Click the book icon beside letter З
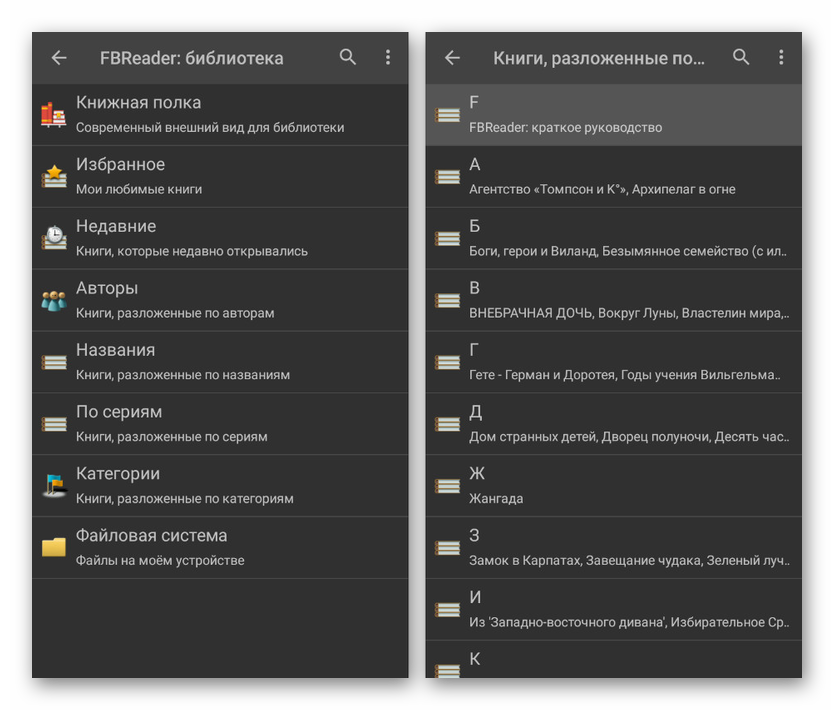This screenshot has height=710, width=834. point(447,547)
